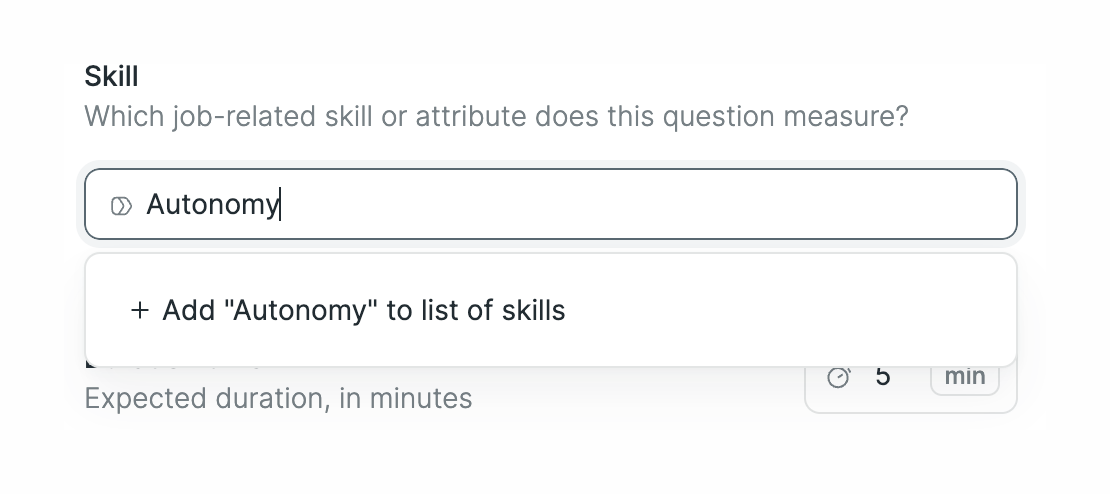This screenshot has width=1110, height=494.
Task: Click the "Expected duration, in minutes" caption
Action: coord(278,399)
